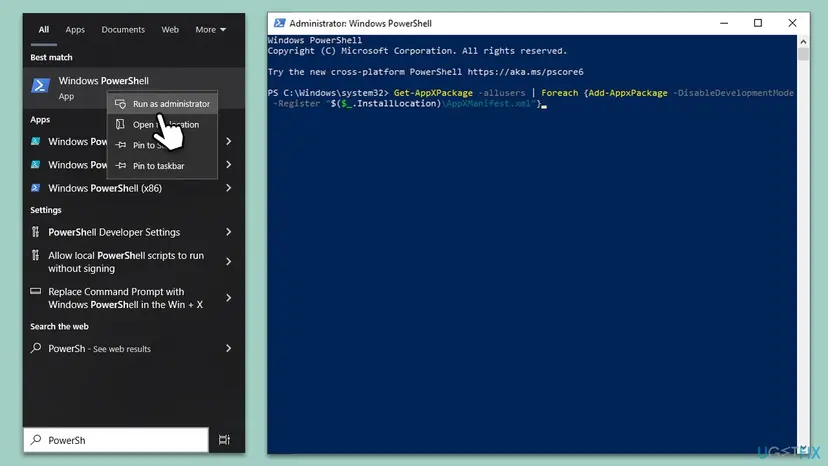Click the Run as administrator shield icon

[120, 104]
